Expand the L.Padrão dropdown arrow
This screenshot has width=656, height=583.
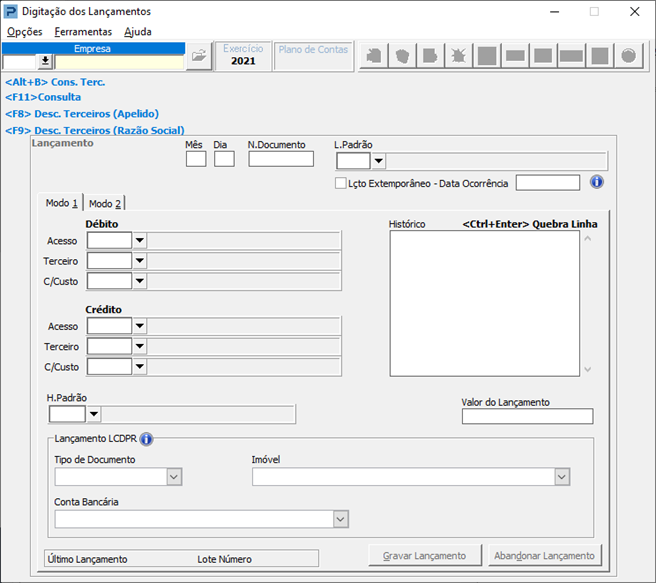pyautogui.click(x=378, y=162)
